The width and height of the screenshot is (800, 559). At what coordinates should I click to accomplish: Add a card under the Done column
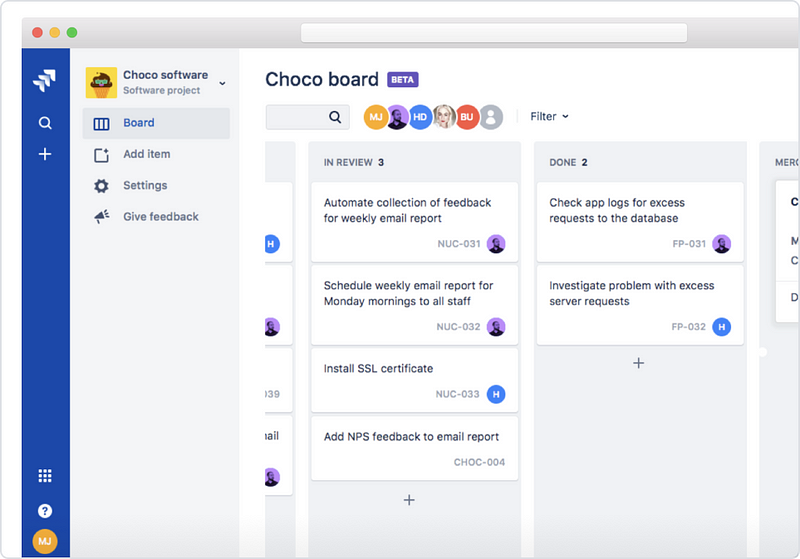(639, 363)
